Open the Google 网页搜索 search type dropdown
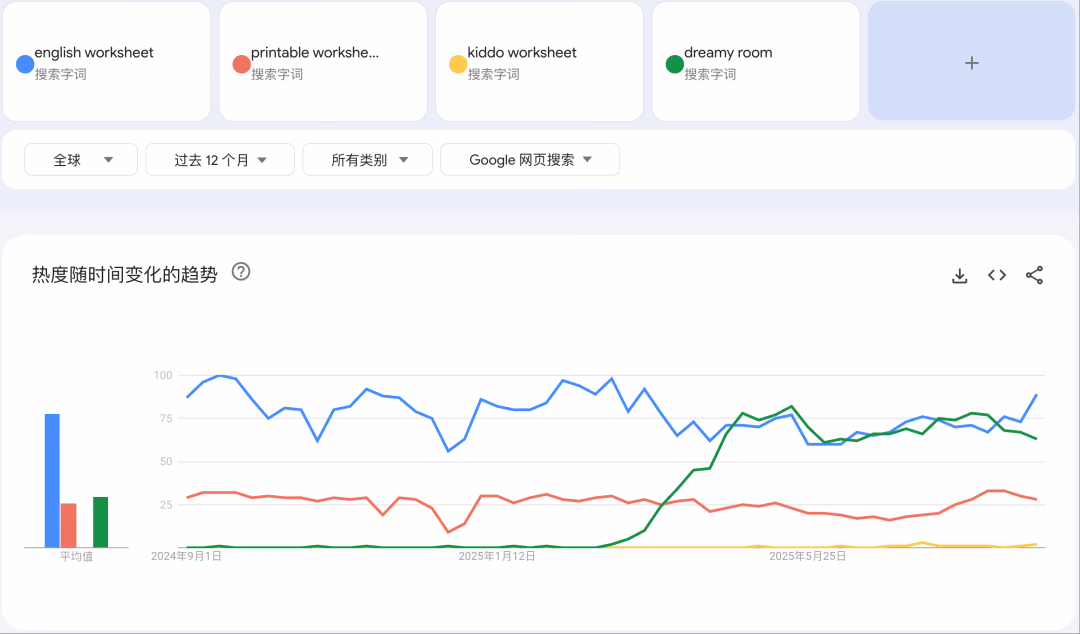This screenshot has height=634, width=1080. pos(530,160)
